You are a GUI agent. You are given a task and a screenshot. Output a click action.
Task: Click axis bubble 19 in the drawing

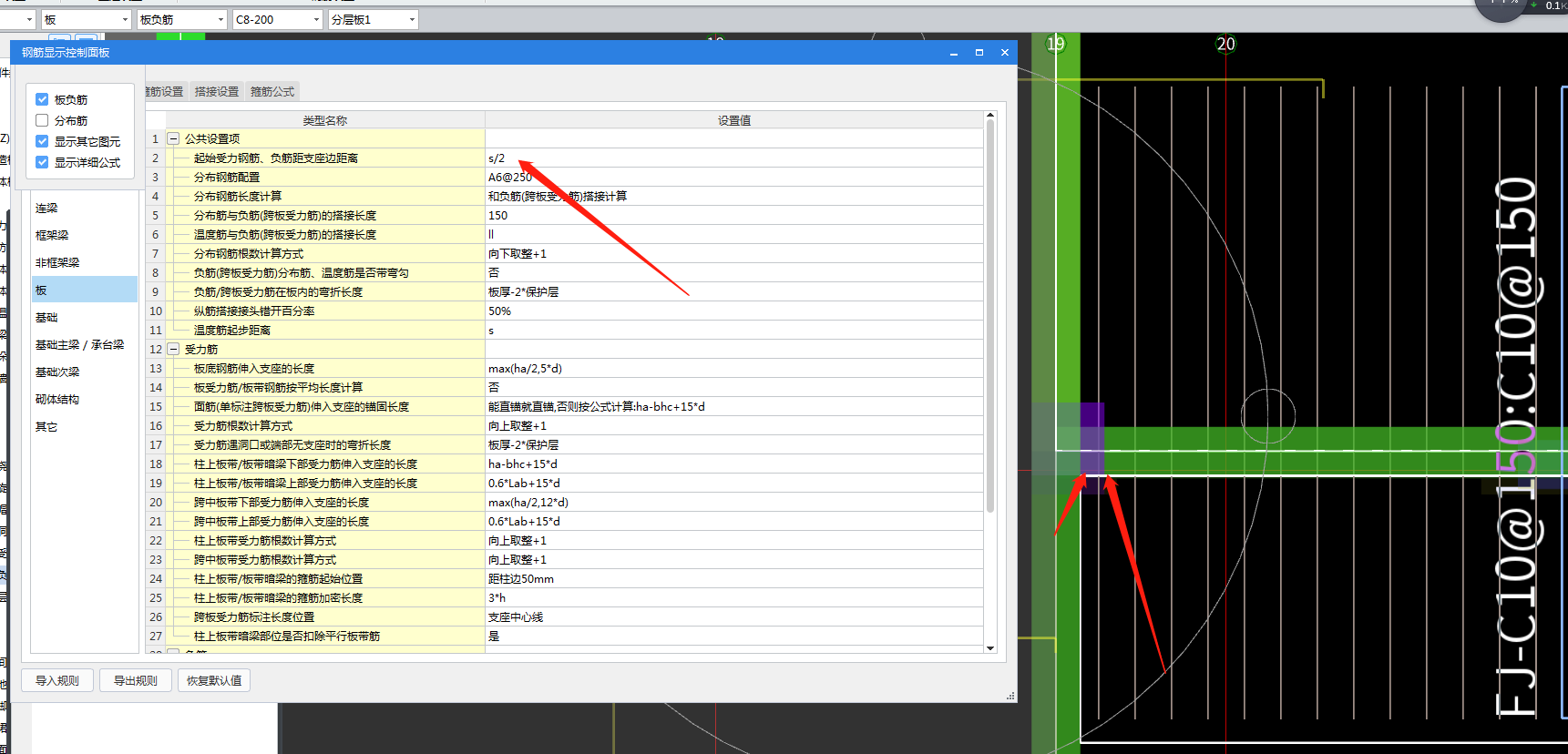(x=1056, y=44)
